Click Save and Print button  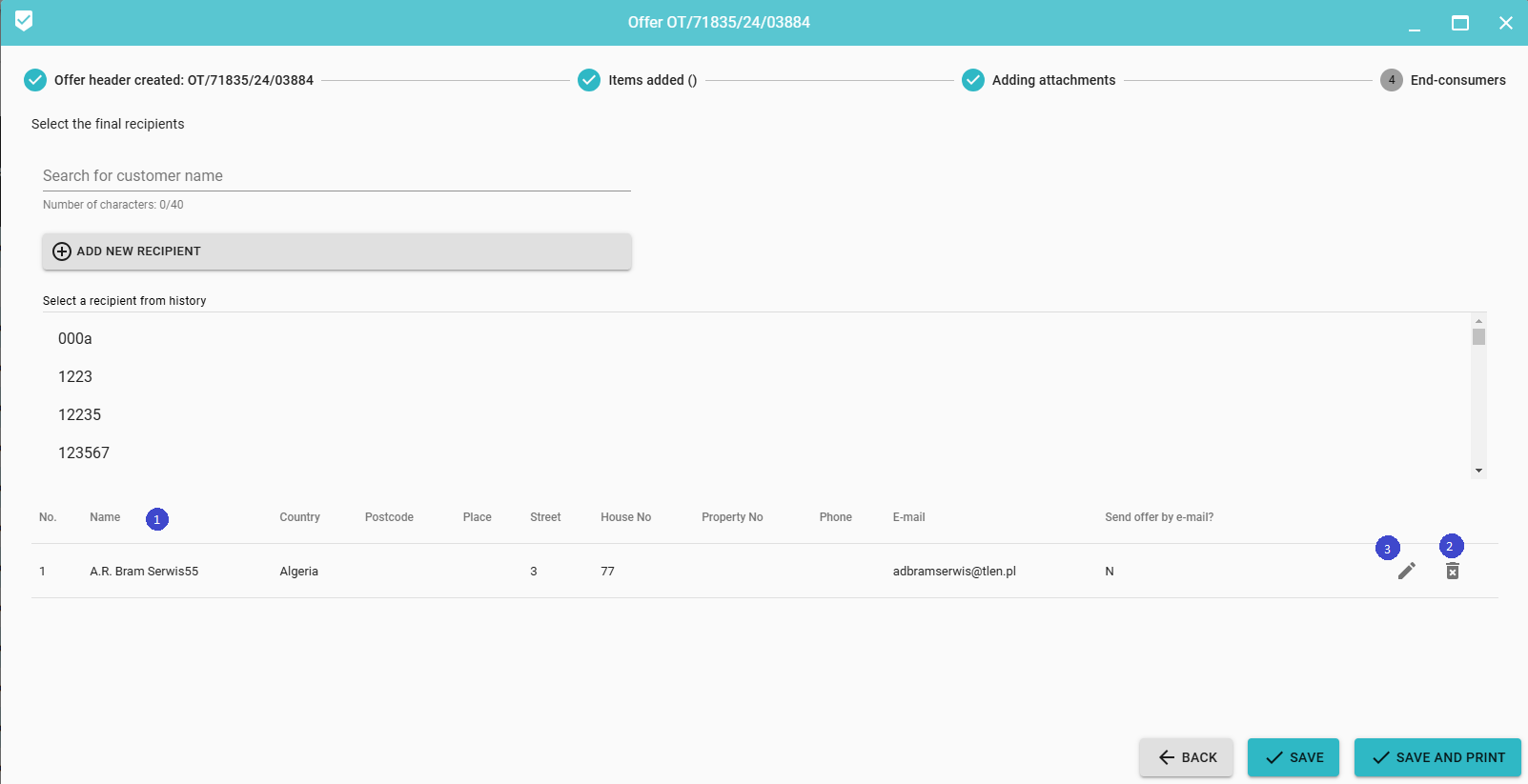1437,757
